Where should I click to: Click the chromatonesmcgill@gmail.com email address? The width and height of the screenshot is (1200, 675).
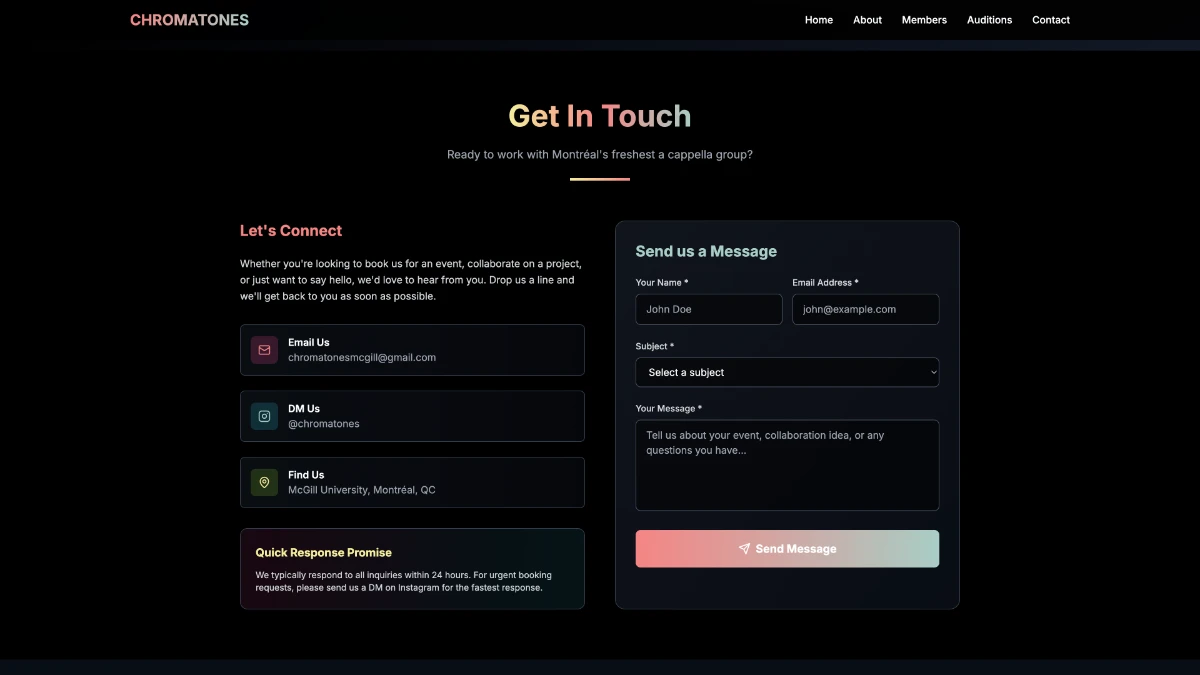tap(362, 357)
